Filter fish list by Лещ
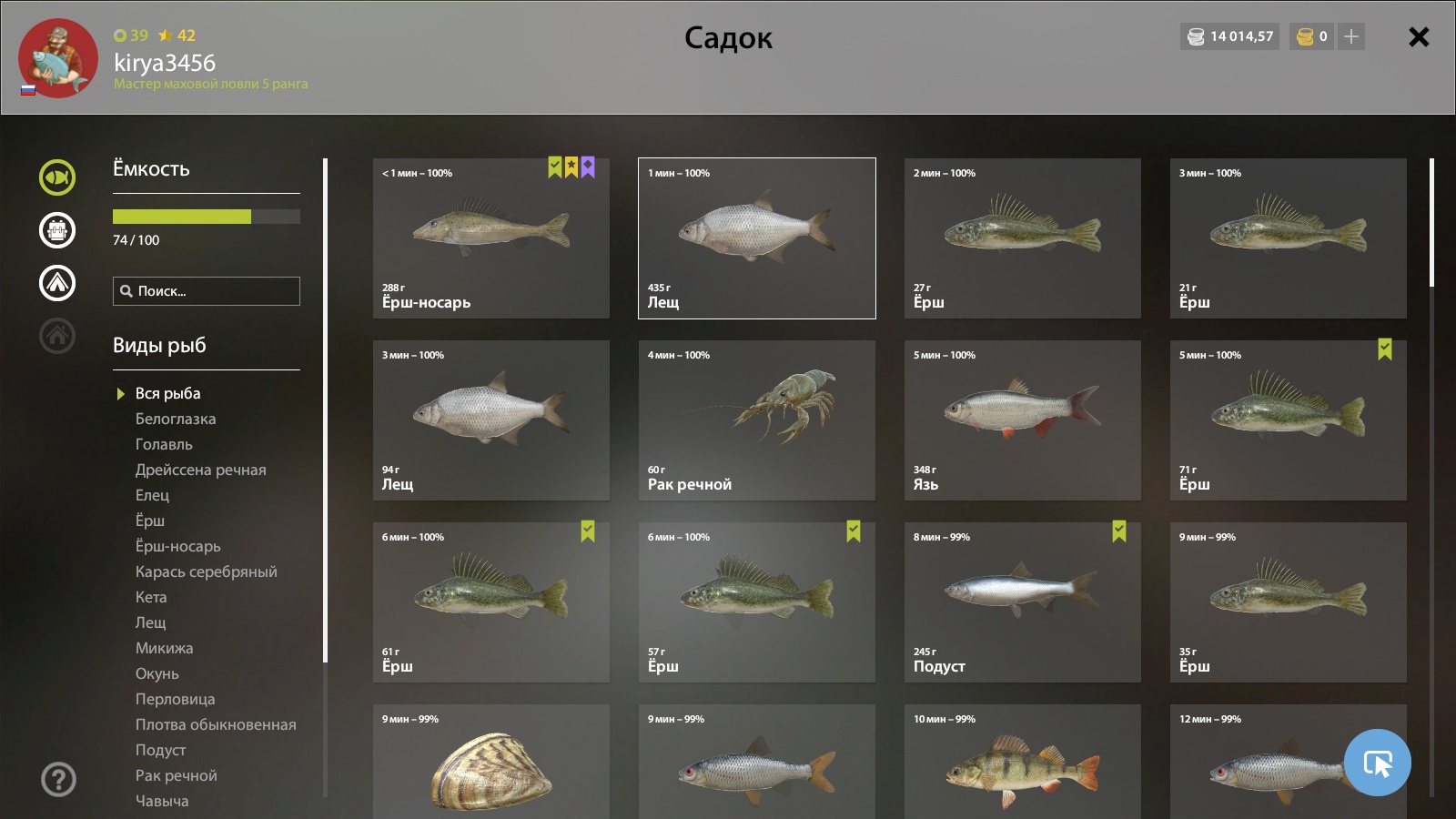 pyautogui.click(x=151, y=622)
